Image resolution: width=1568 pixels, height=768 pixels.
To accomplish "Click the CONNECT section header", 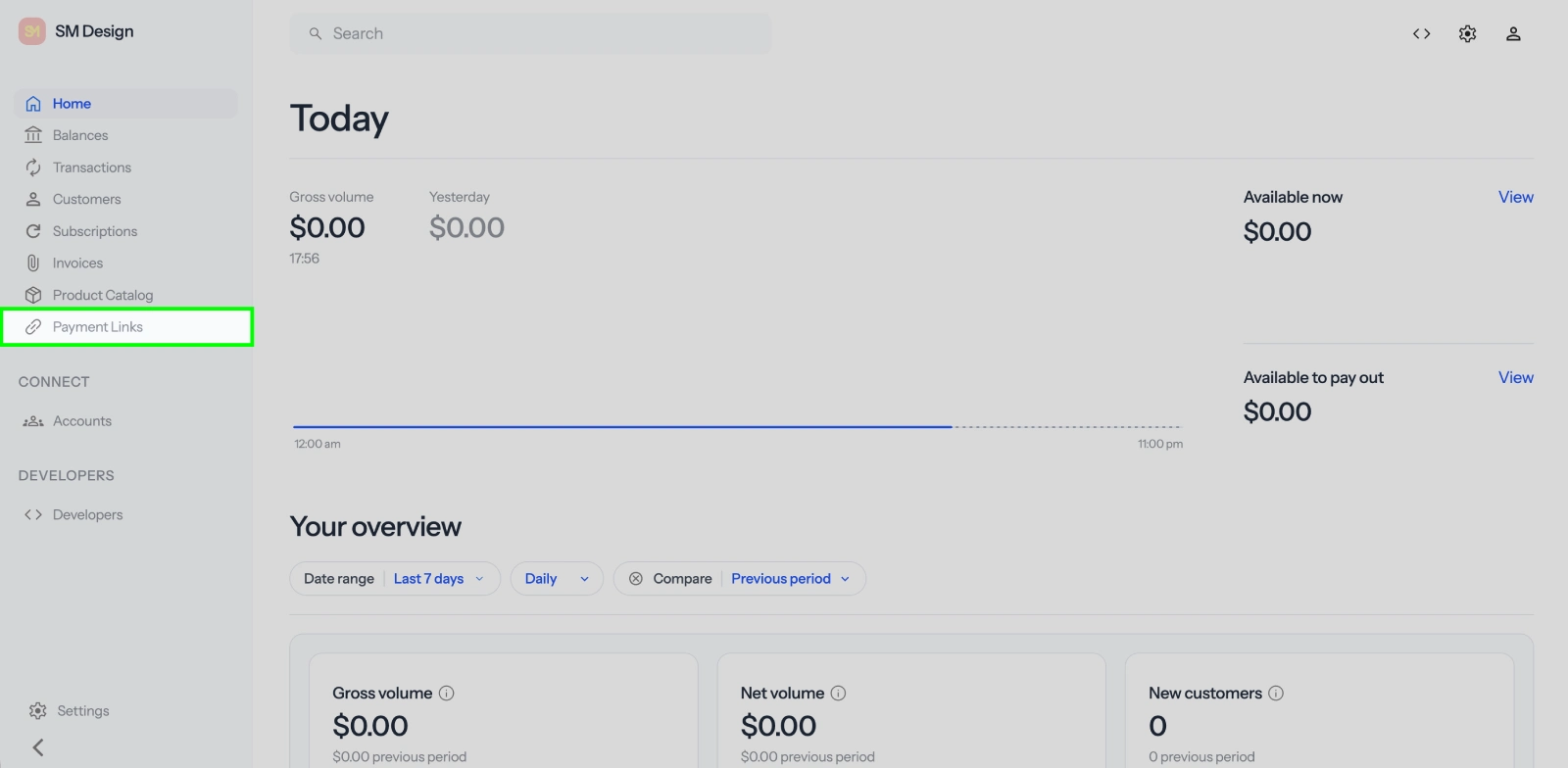I will click(x=54, y=382).
